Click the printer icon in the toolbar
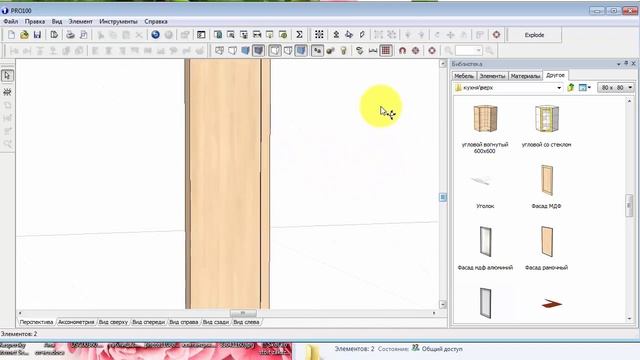The image size is (640, 360). pos(70,35)
